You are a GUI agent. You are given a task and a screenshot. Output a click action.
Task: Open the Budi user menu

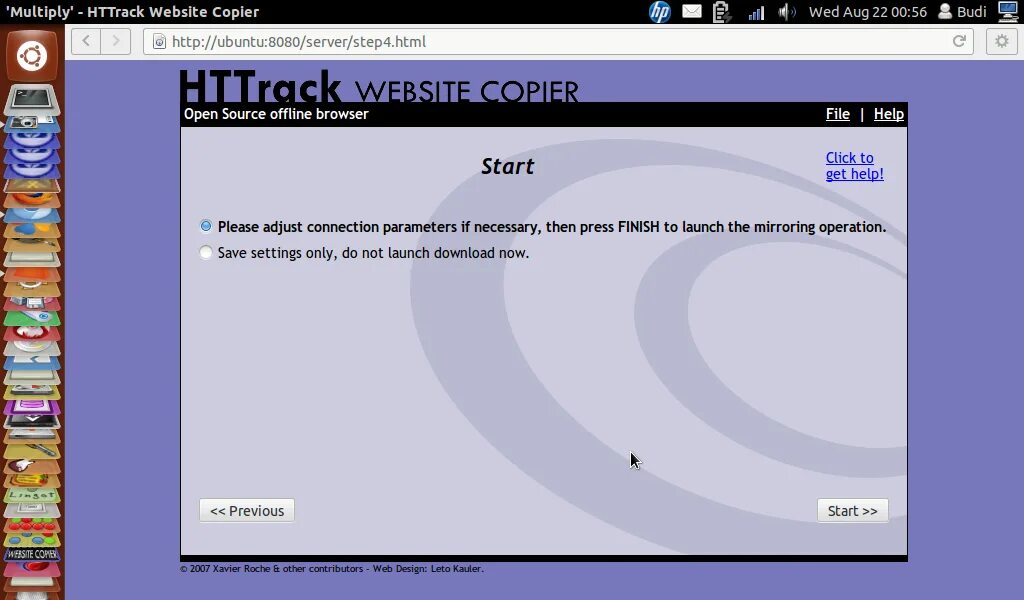point(963,12)
